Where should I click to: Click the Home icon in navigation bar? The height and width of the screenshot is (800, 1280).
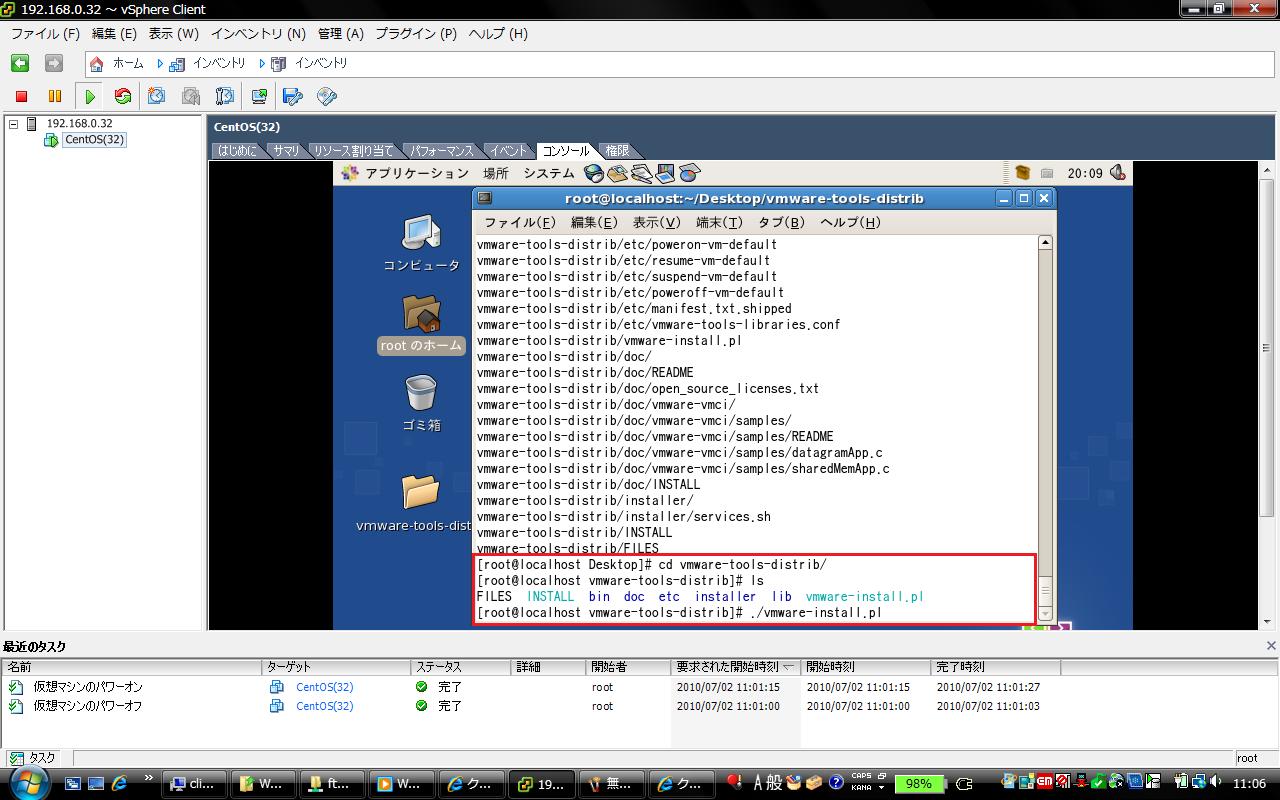pyautogui.click(x=97, y=63)
